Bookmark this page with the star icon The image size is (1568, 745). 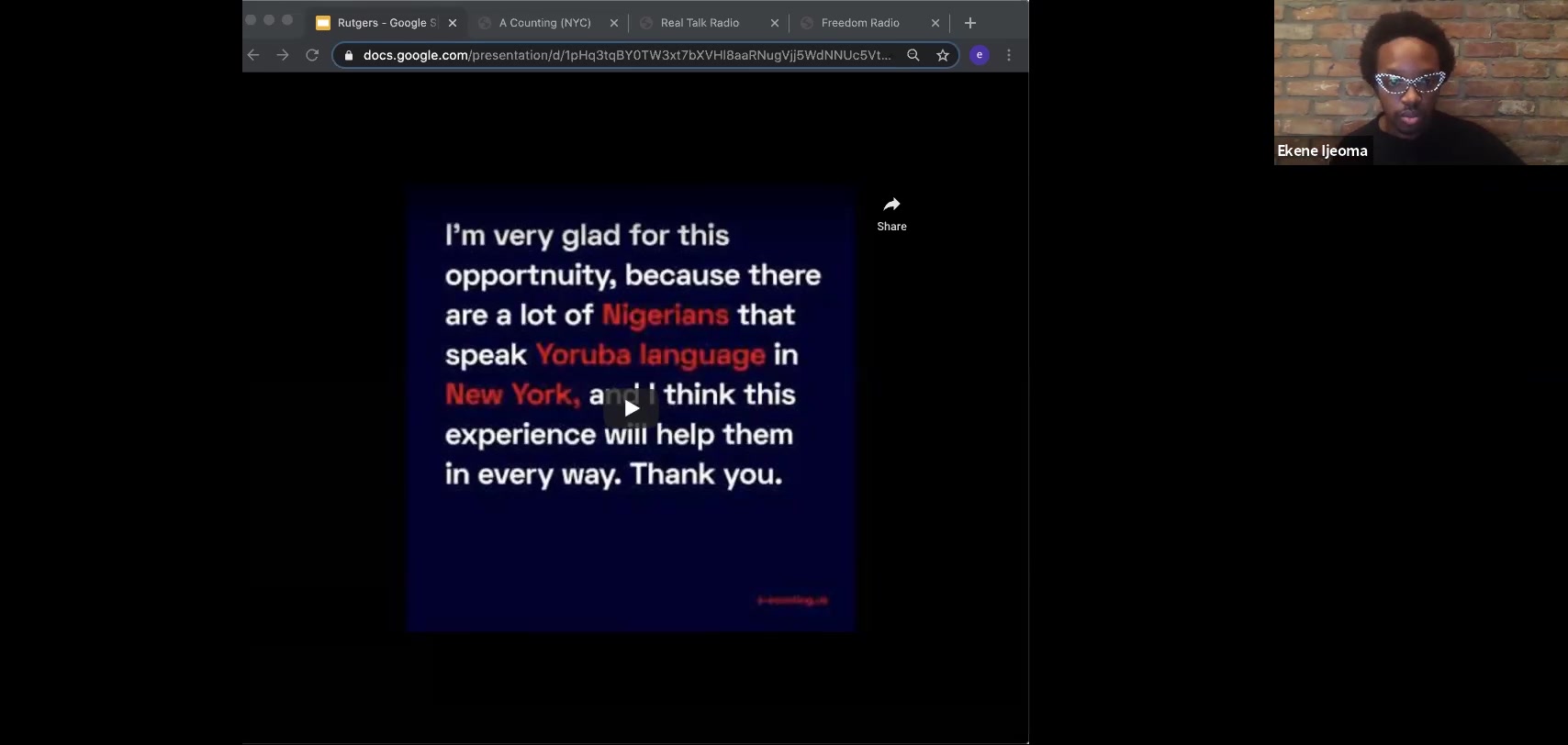943,55
